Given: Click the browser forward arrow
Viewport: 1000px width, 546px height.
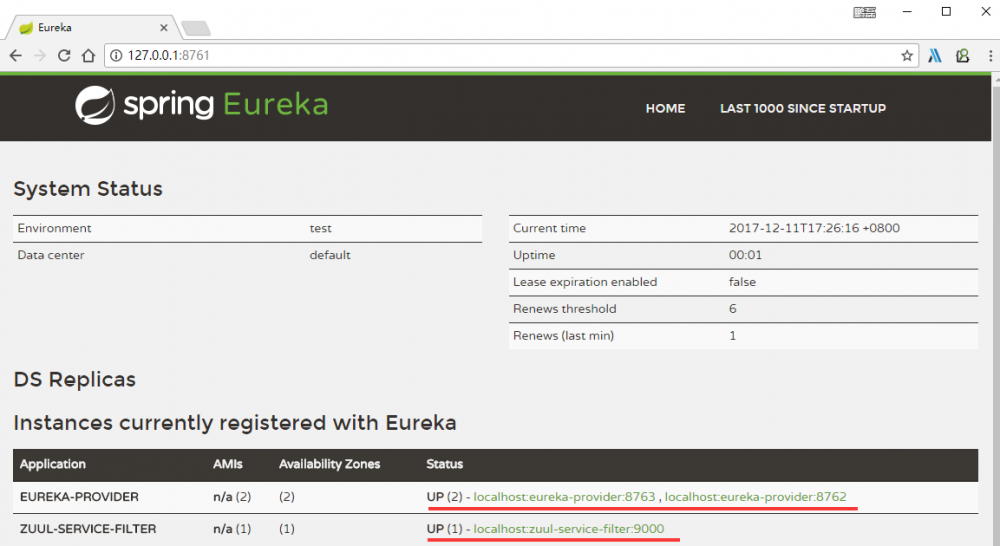Looking at the screenshot, I should tap(40, 55).
